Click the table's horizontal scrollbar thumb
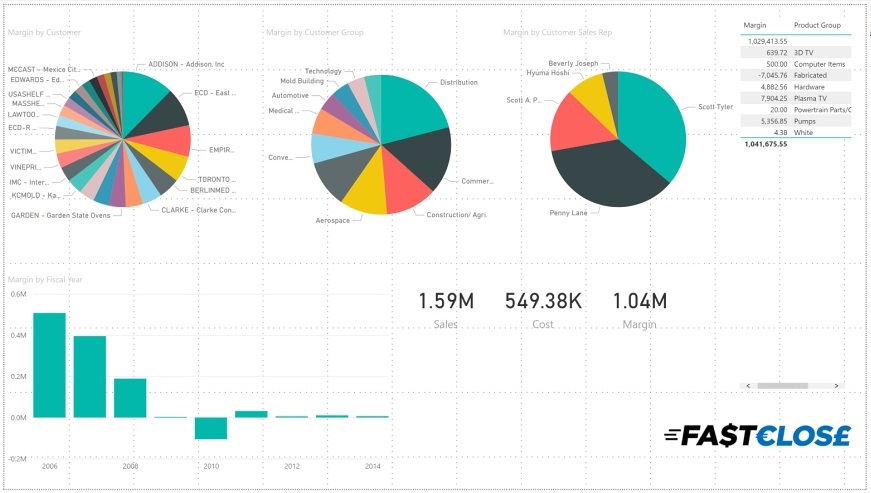The image size is (871, 493). [x=786, y=385]
